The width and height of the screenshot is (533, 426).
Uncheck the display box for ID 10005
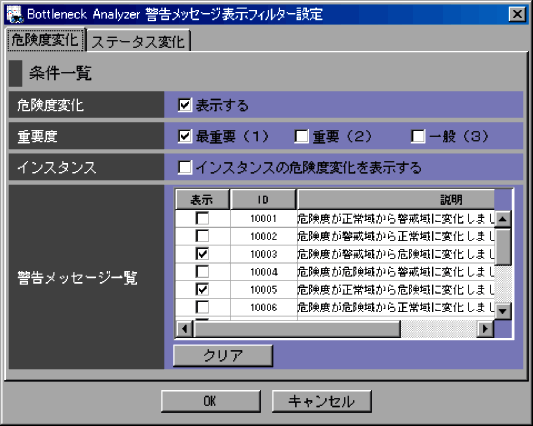(203, 289)
